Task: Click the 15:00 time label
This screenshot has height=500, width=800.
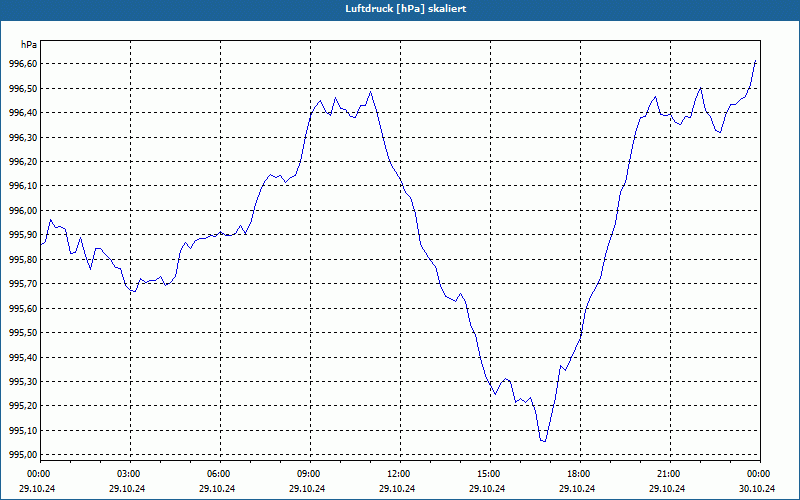Action: [490, 473]
